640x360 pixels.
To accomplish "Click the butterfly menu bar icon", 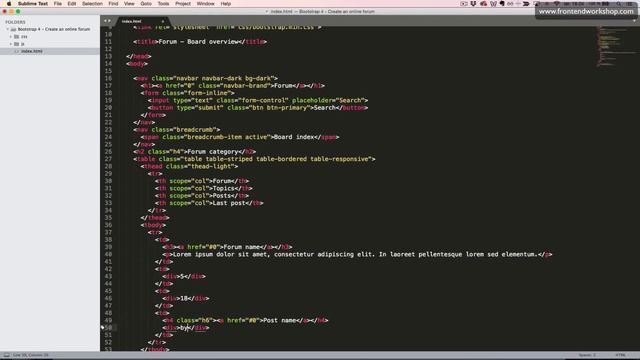I will (493, 4).
